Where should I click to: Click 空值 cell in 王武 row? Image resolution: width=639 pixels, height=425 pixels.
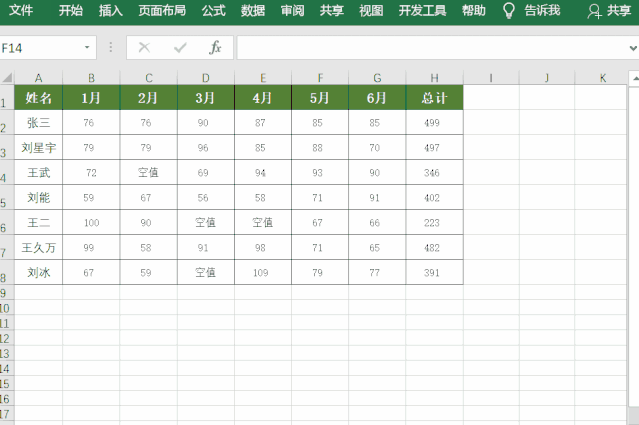tap(148, 172)
